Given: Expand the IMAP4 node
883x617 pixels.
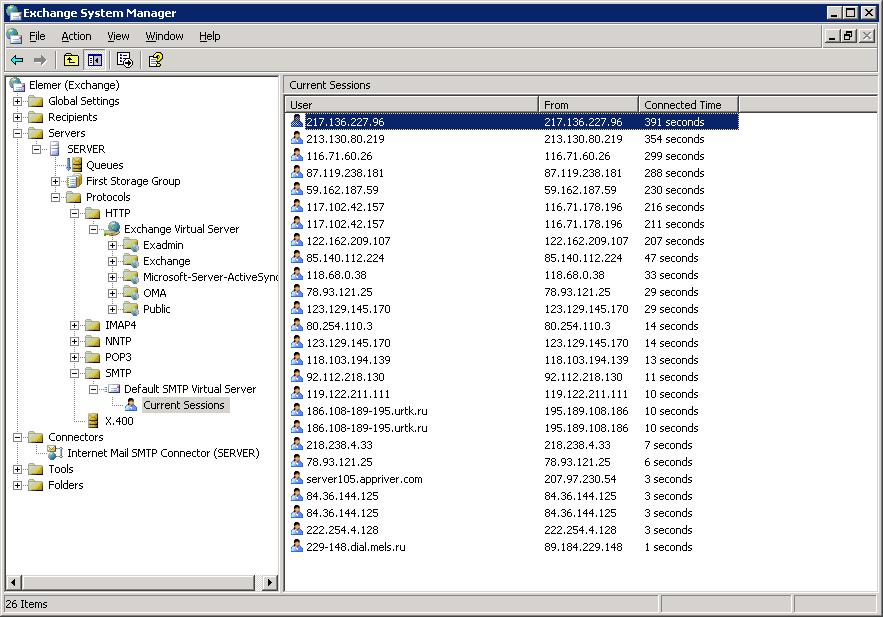Looking at the screenshot, I should pos(74,325).
